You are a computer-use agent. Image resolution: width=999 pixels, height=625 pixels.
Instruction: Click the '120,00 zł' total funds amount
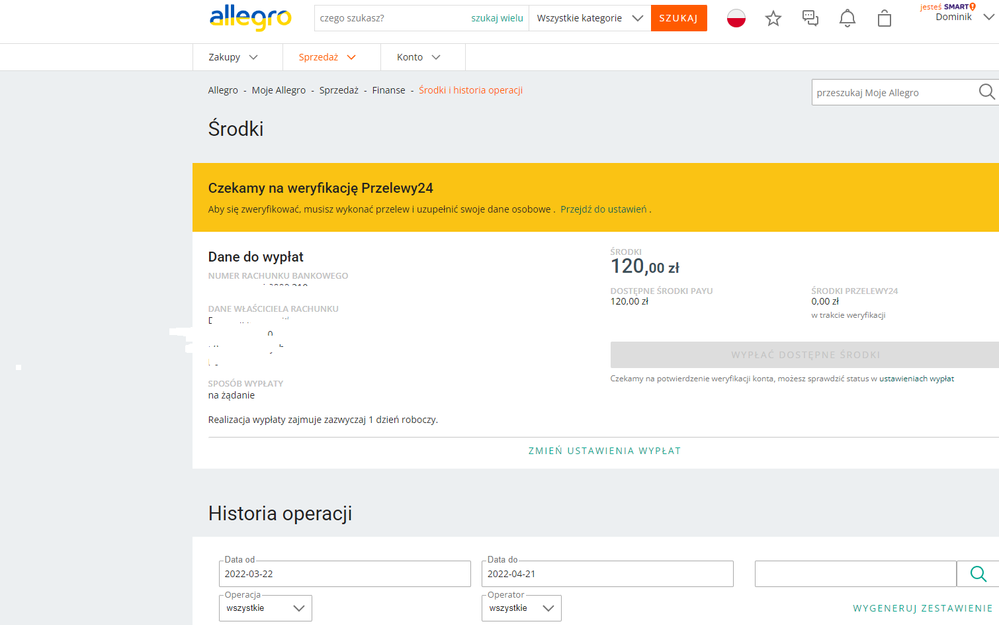(x=645, y=266)
